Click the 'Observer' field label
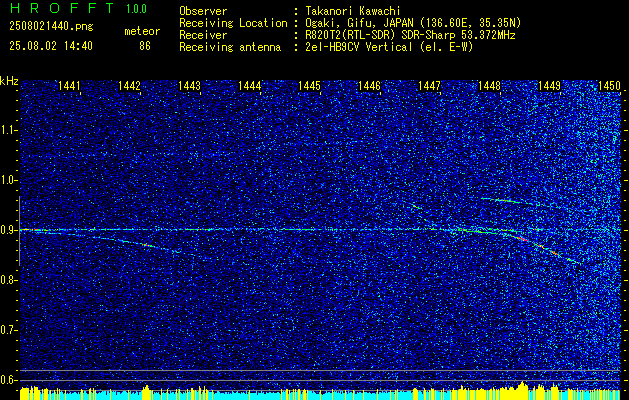The height and width of the screenshot is (400, 629). point(203,11)
